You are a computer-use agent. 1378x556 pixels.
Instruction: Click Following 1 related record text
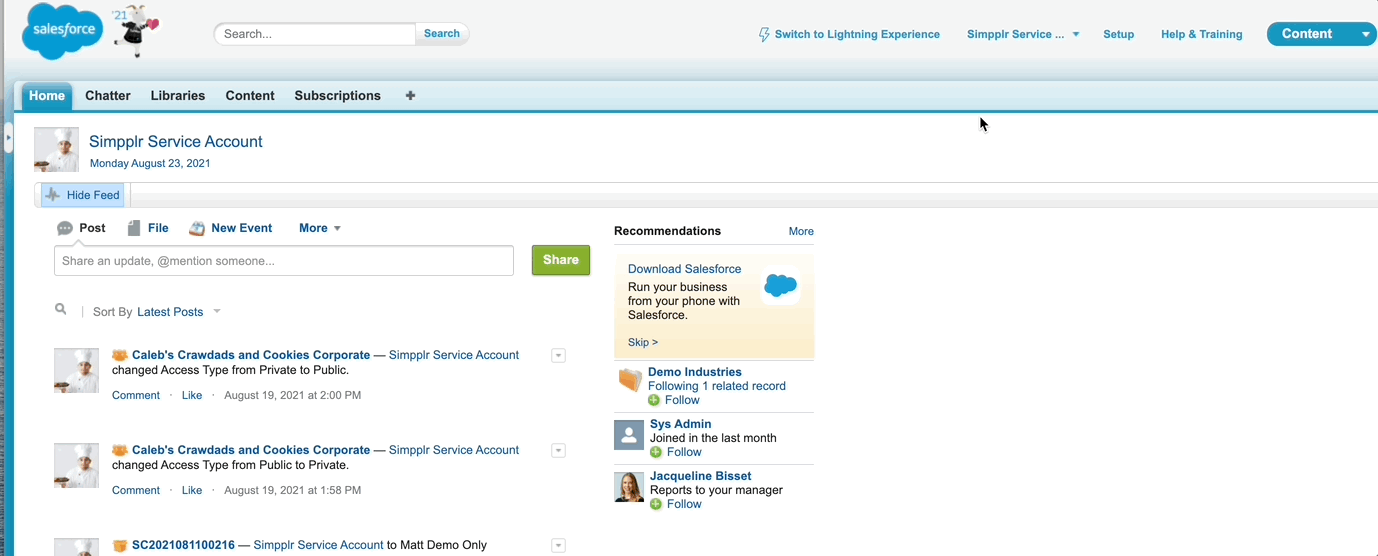click(x=717, y=386)
